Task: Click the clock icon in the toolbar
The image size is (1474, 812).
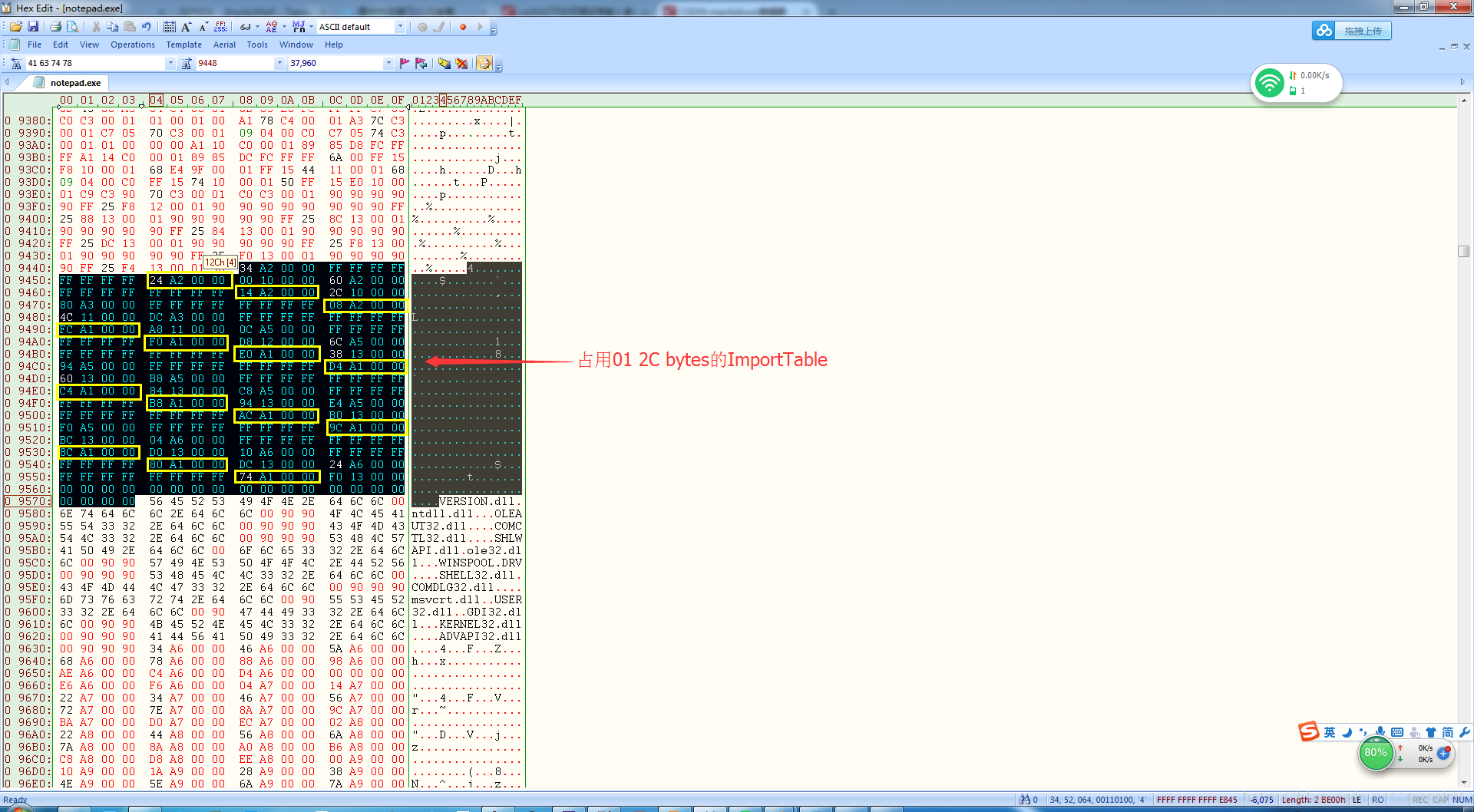Action: tap(422, 27)
